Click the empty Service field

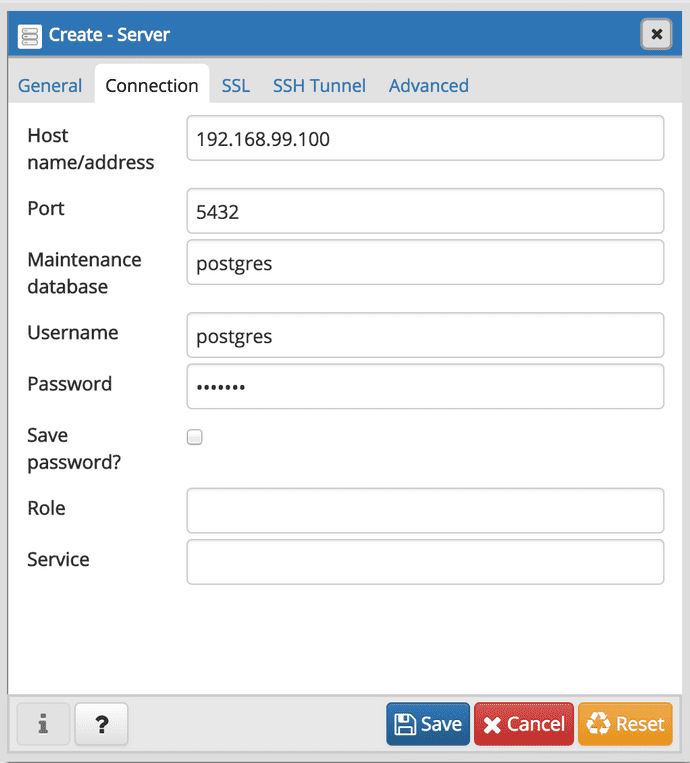click(x=425, y=562)
